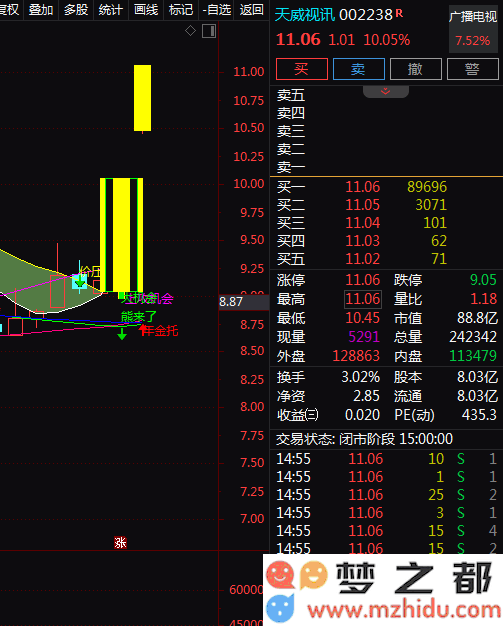The height and width of the screenshot is (626, 503).
Task: Click the blue 卖 sell button
Action: click(x=358, y=69)
